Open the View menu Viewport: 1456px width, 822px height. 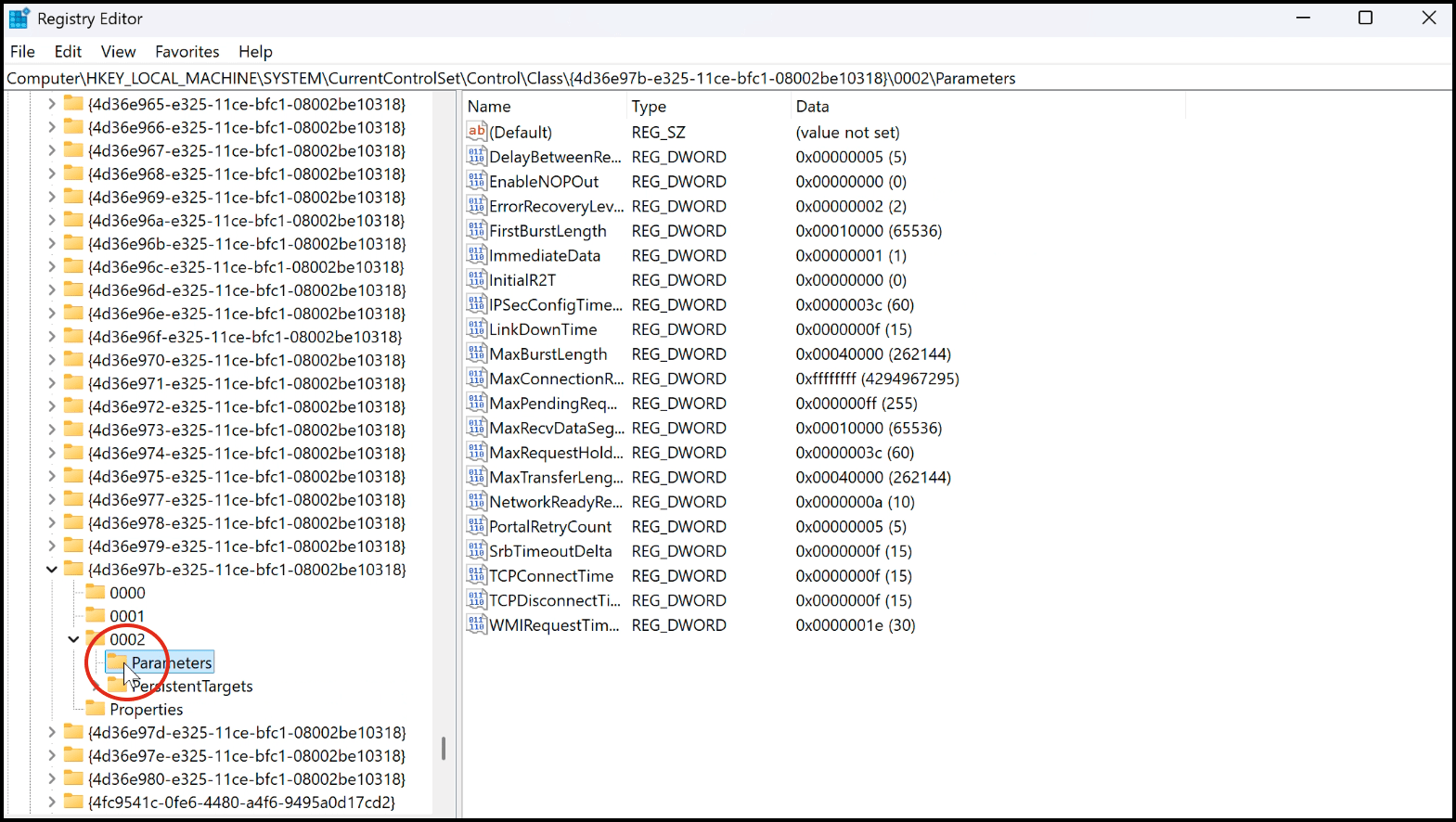[x=118, y=52]
